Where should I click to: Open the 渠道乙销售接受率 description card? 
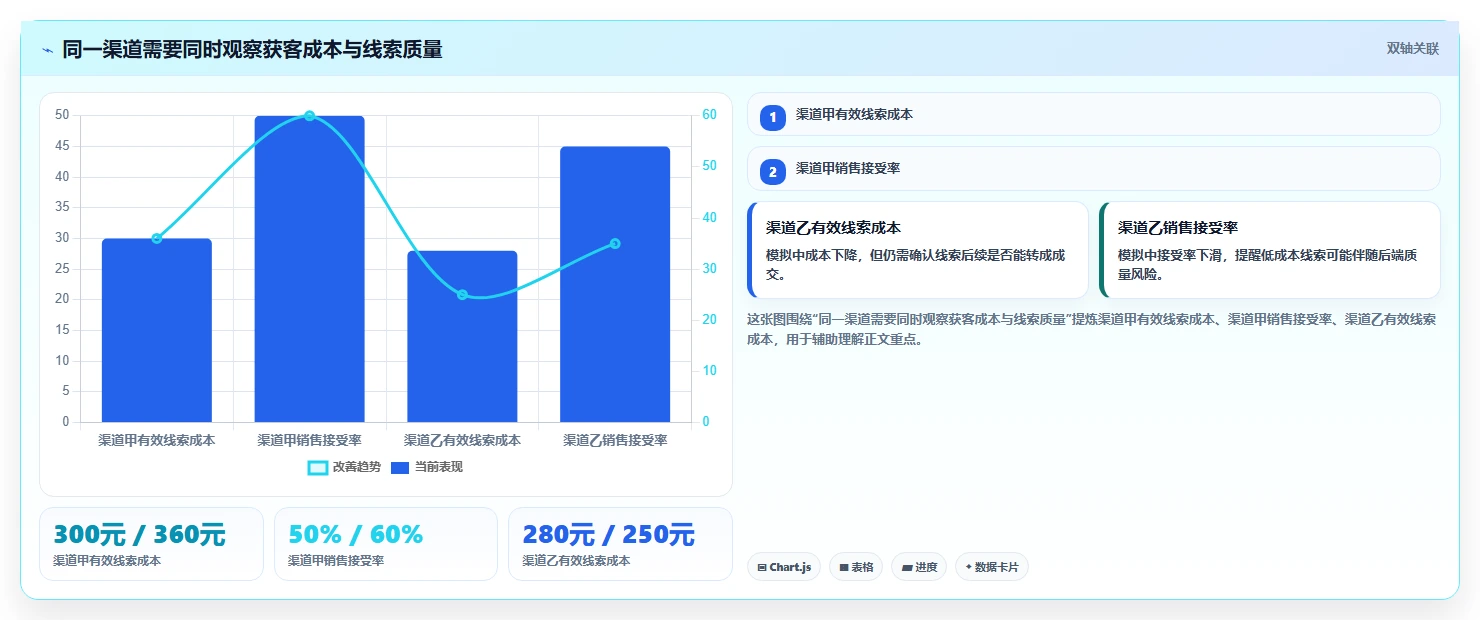tap(1269, 250)
